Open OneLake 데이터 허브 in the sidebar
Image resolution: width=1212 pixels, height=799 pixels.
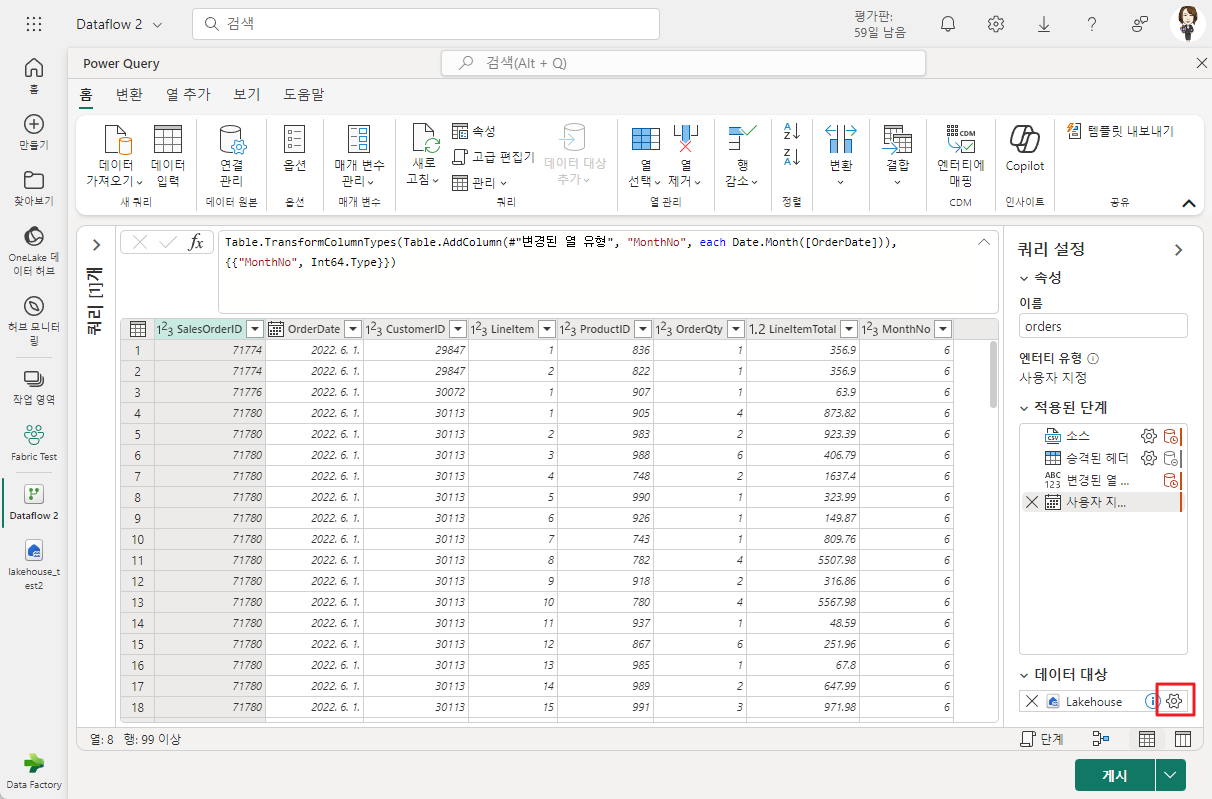click(34, 251)
